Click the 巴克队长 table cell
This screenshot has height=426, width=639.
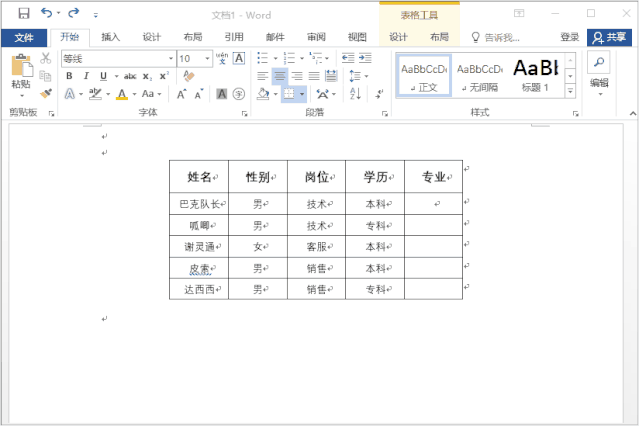198,203
